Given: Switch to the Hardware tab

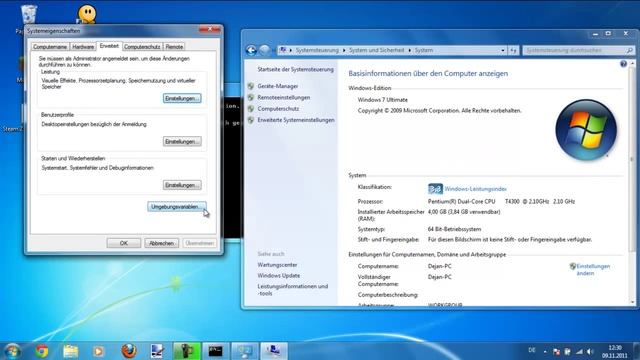Looking at the screenshot, I should (x=83, y=47).
